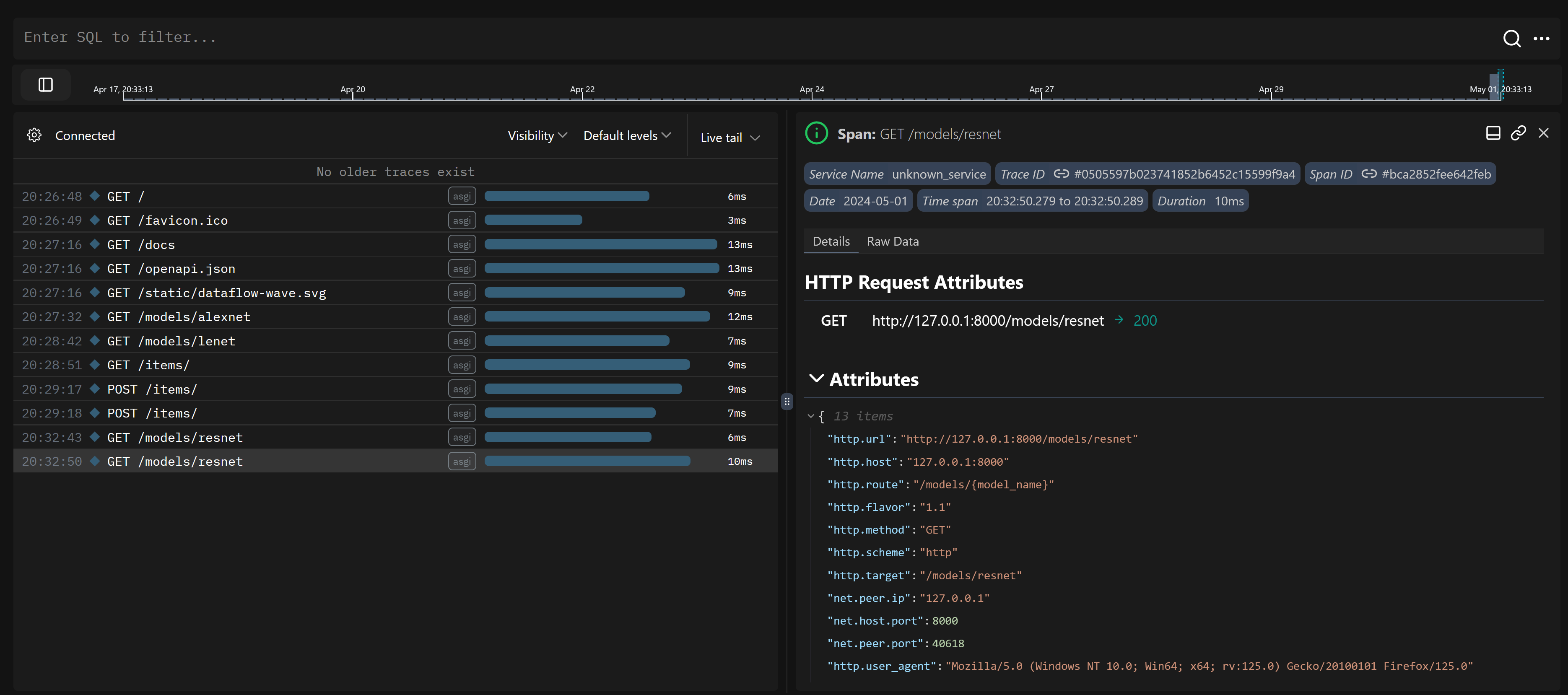
Task: Collapse the 13 items JSON tree
Action: [x=811, y=416]
